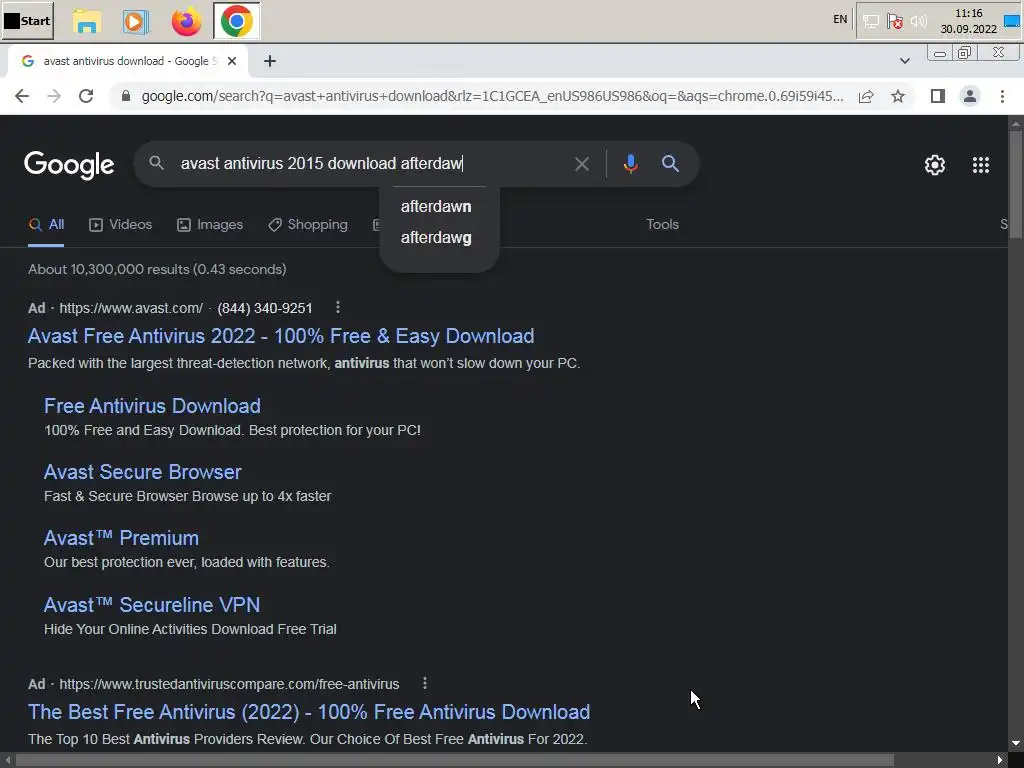Open options for the avast.com ad

coord(337,307)
